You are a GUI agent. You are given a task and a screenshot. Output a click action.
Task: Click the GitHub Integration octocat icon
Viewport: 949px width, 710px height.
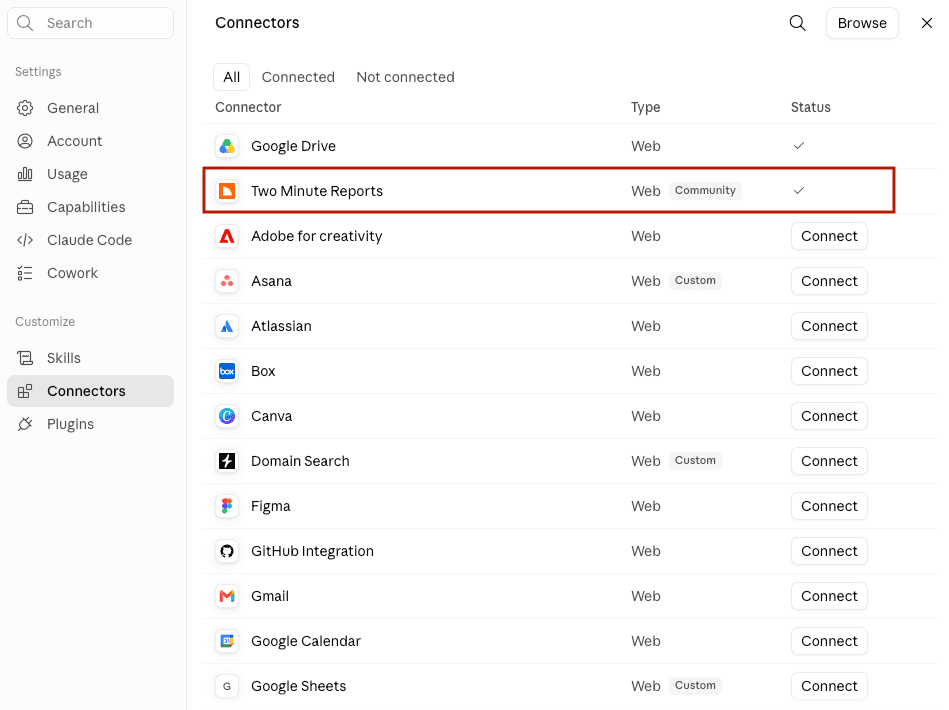(x=227, y=551)
